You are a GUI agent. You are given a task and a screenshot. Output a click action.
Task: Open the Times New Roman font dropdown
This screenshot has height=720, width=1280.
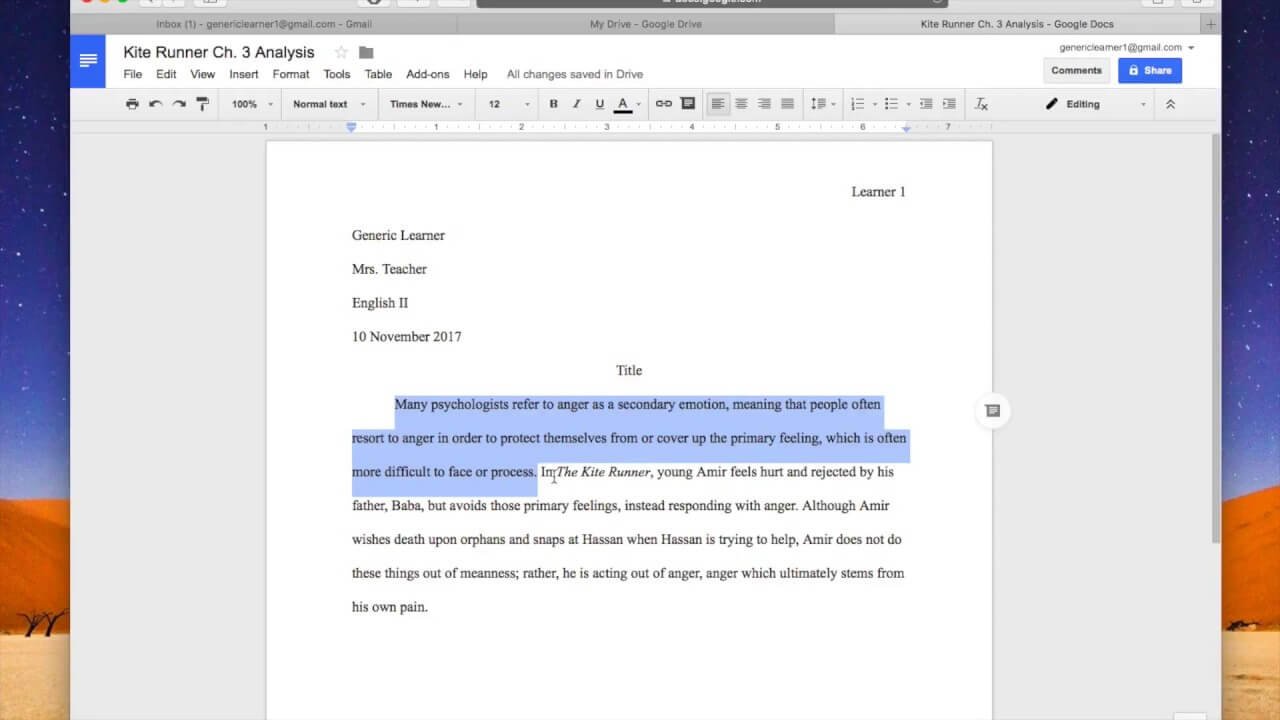427,104
